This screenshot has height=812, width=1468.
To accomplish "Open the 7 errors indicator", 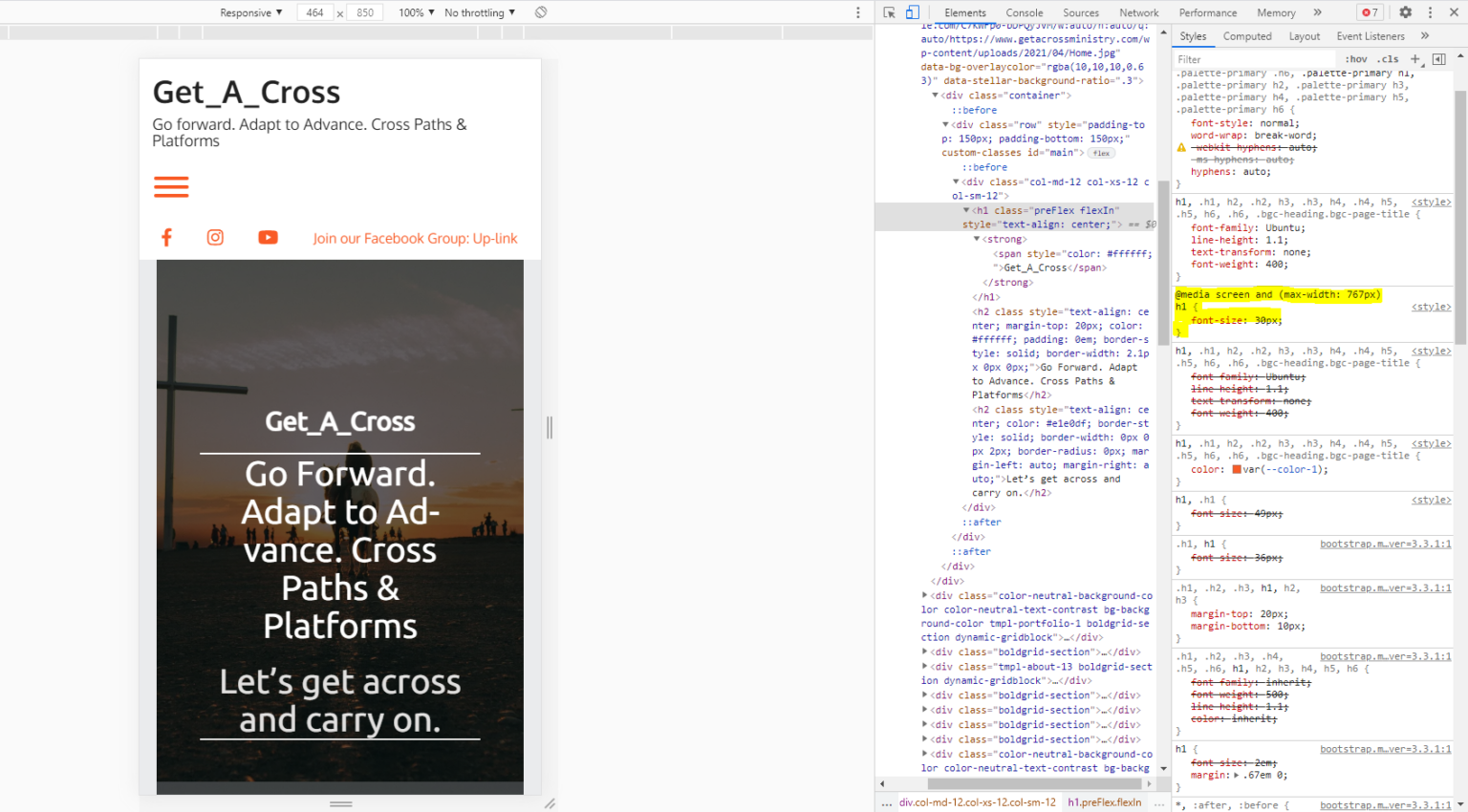I will click(x=1370, y=12).
